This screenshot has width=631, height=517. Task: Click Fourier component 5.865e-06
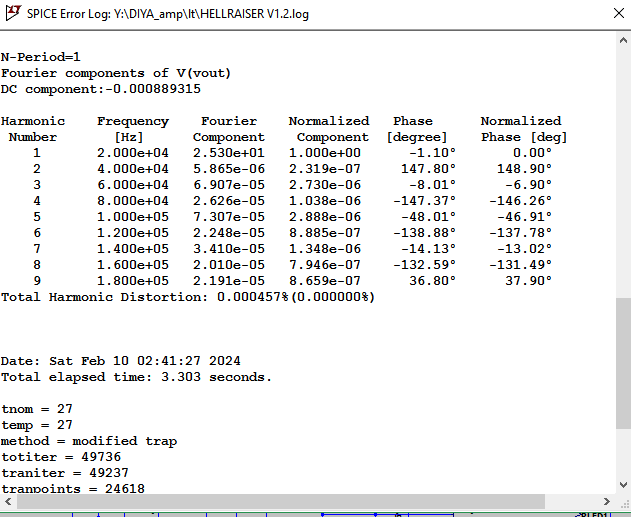pos(229,169)
